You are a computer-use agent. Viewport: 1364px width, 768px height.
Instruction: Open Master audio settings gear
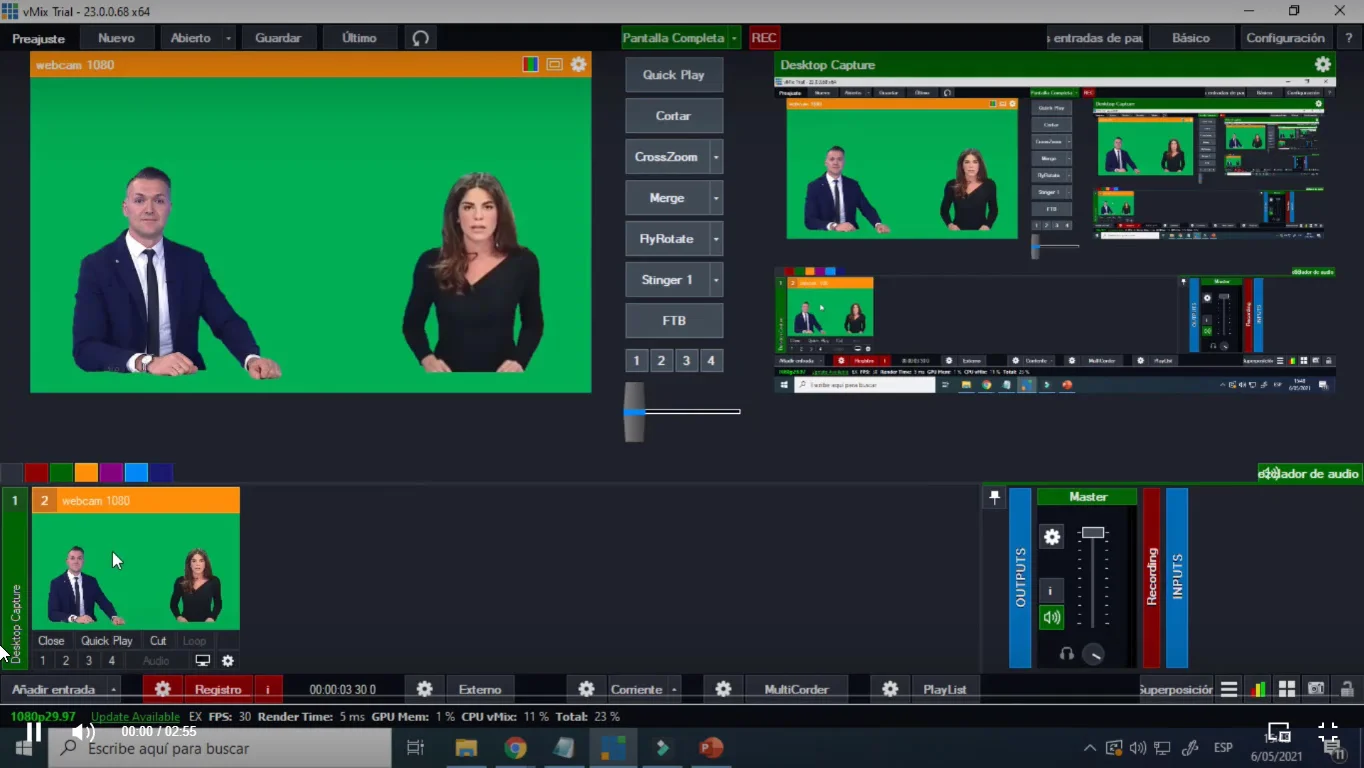(1052, 537)
